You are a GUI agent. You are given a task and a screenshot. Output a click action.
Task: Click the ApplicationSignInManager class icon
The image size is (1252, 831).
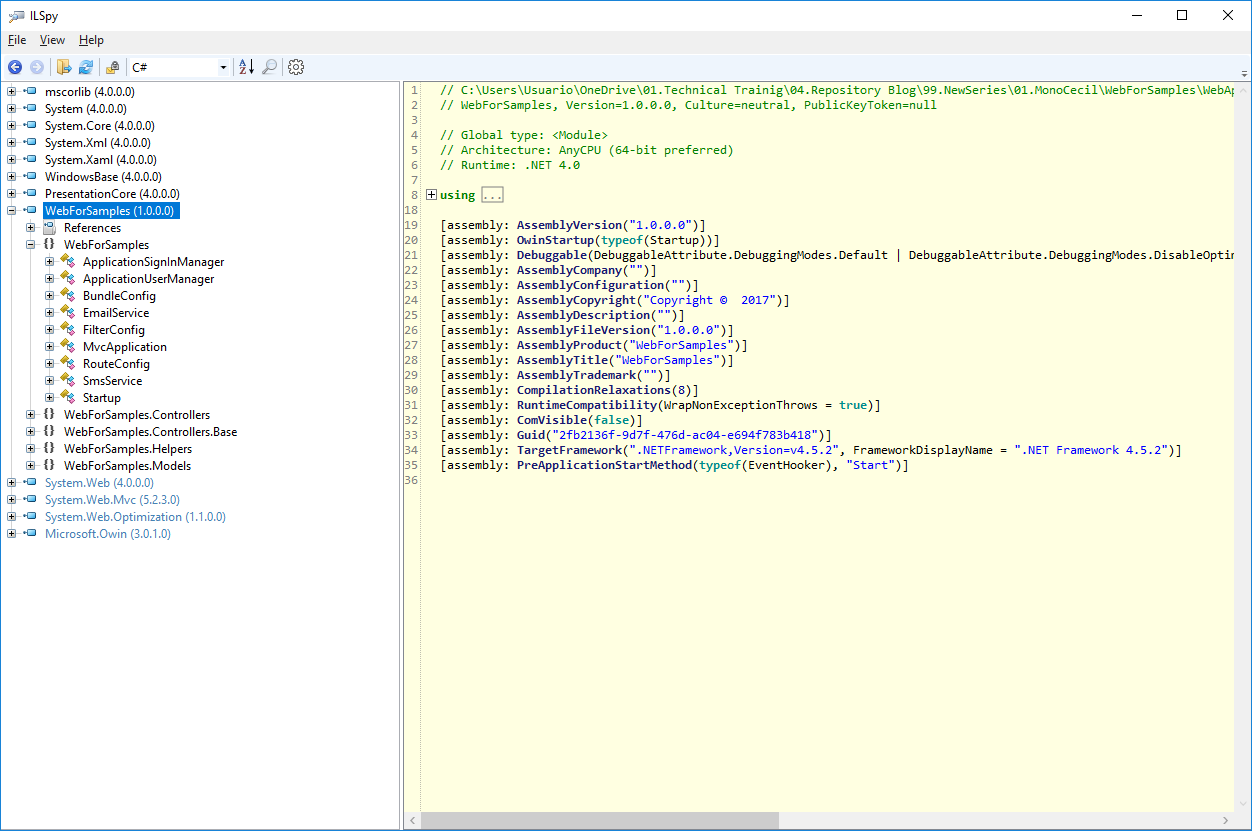[68, 262]
